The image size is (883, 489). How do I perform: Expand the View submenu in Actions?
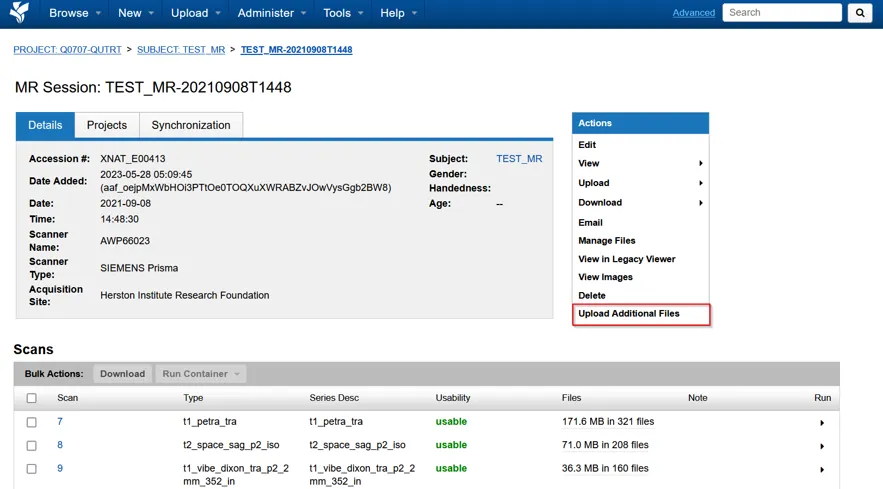click(x=640, y=163)
